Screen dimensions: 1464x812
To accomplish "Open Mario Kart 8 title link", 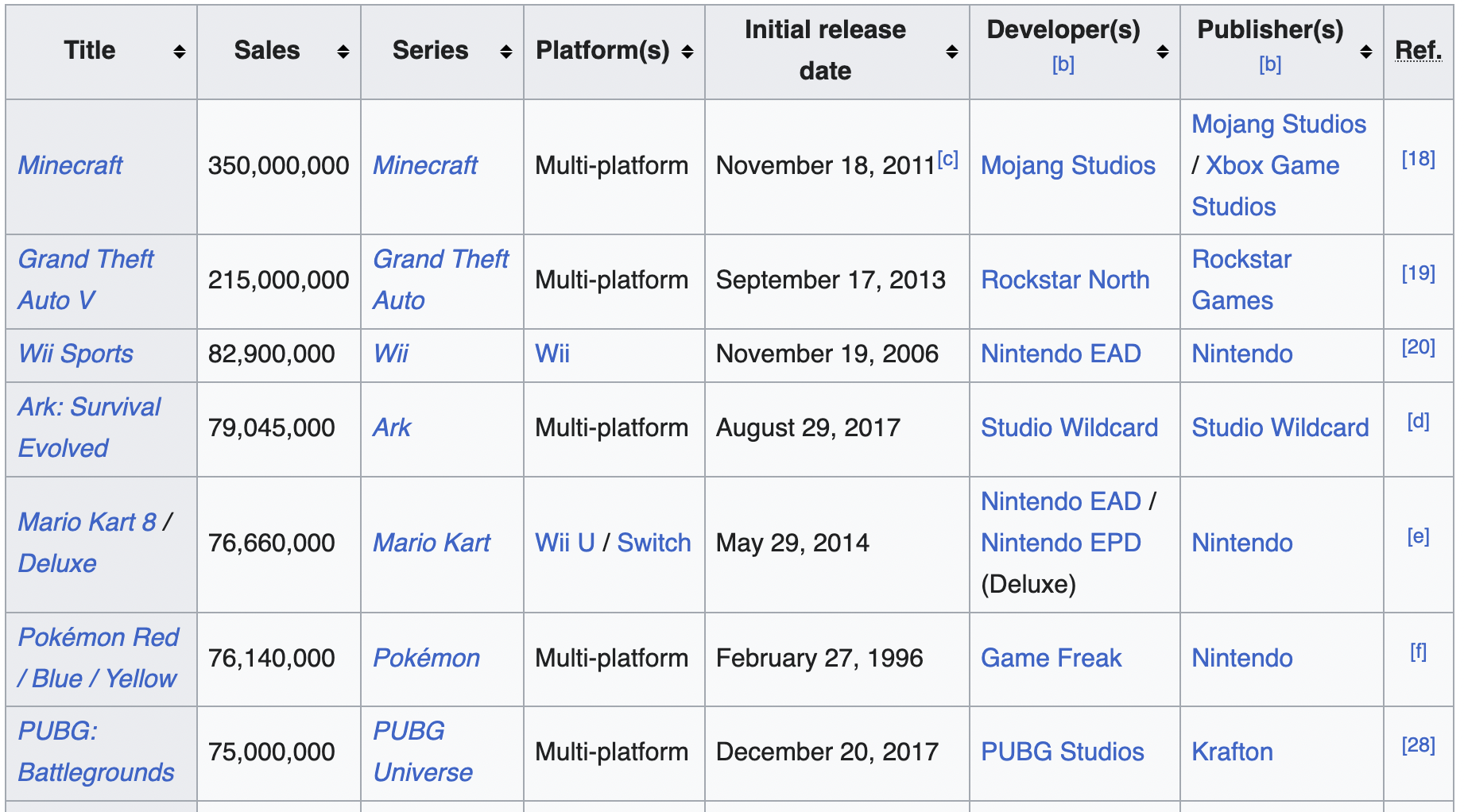I will 87,522.
